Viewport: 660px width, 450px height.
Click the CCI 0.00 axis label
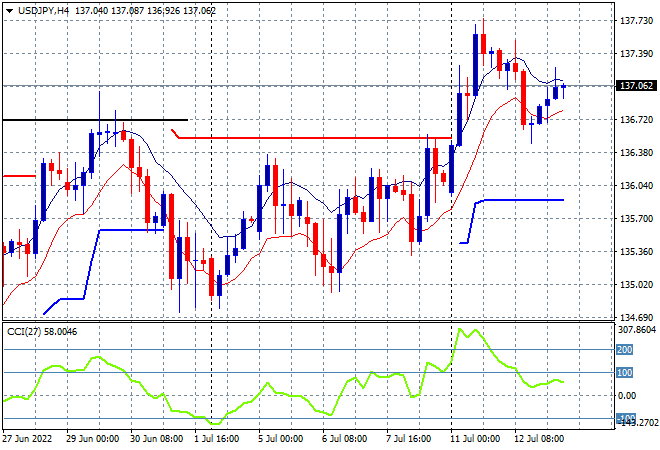[x=627, y=396]
